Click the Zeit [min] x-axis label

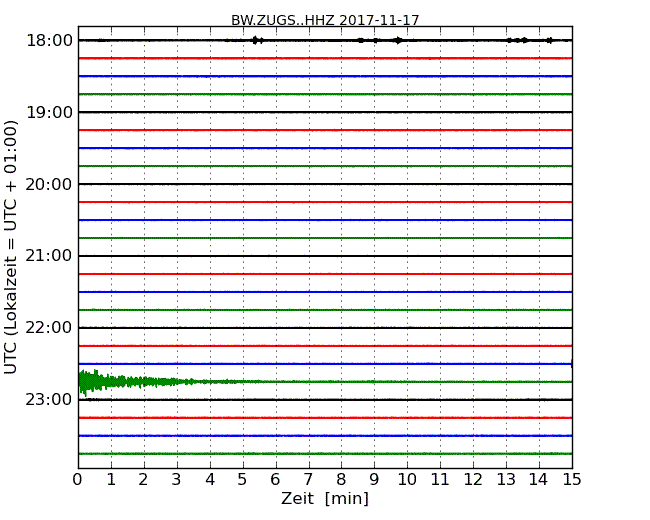[325, 498]
